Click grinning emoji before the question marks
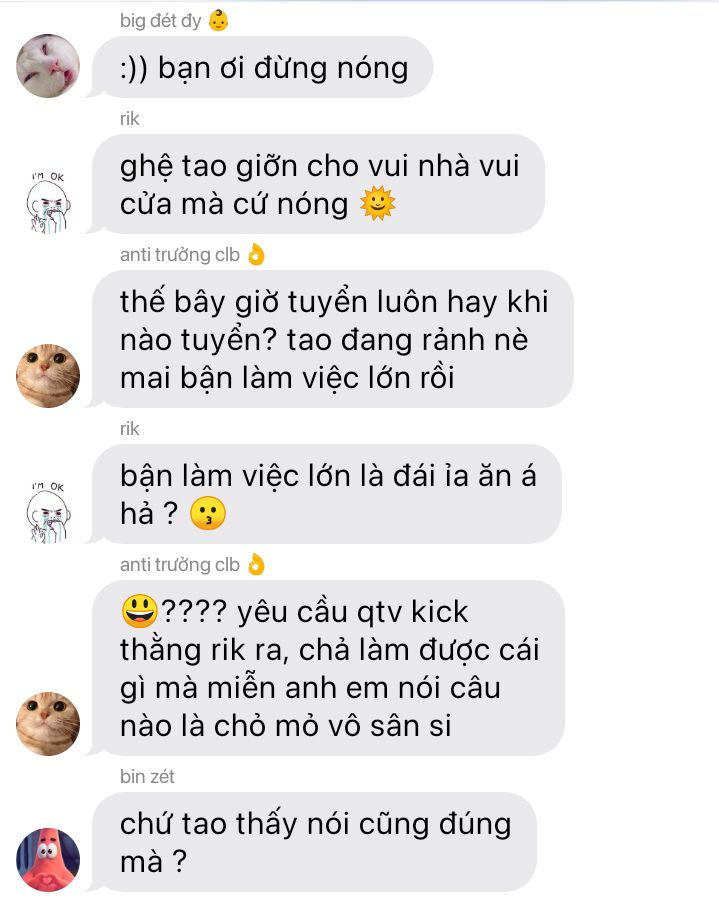Viewport: 719px width, 898px height. [x=140, y=611]
